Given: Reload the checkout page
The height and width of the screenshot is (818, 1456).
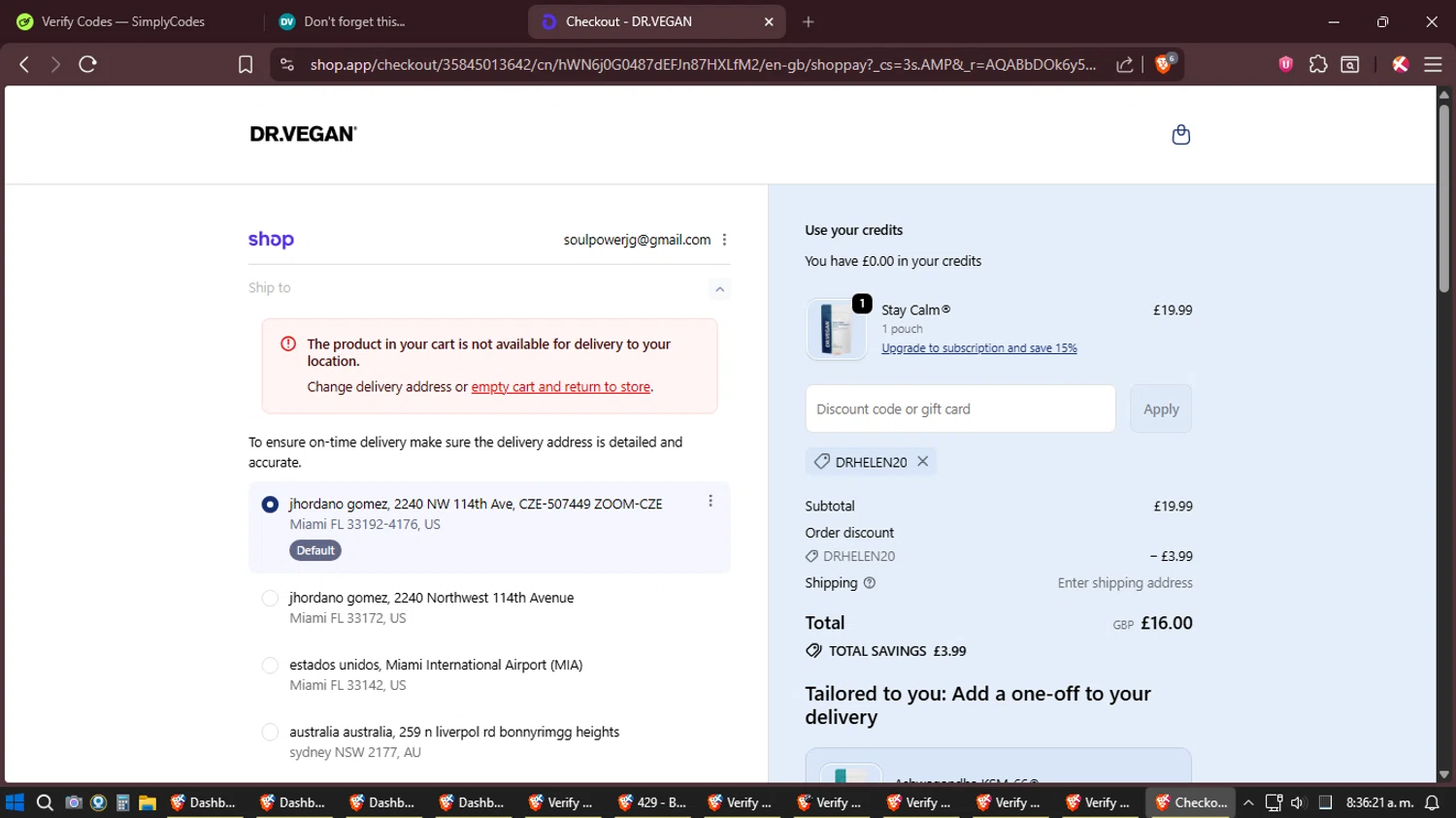Looking at the screenshot, I should [87, 64].
